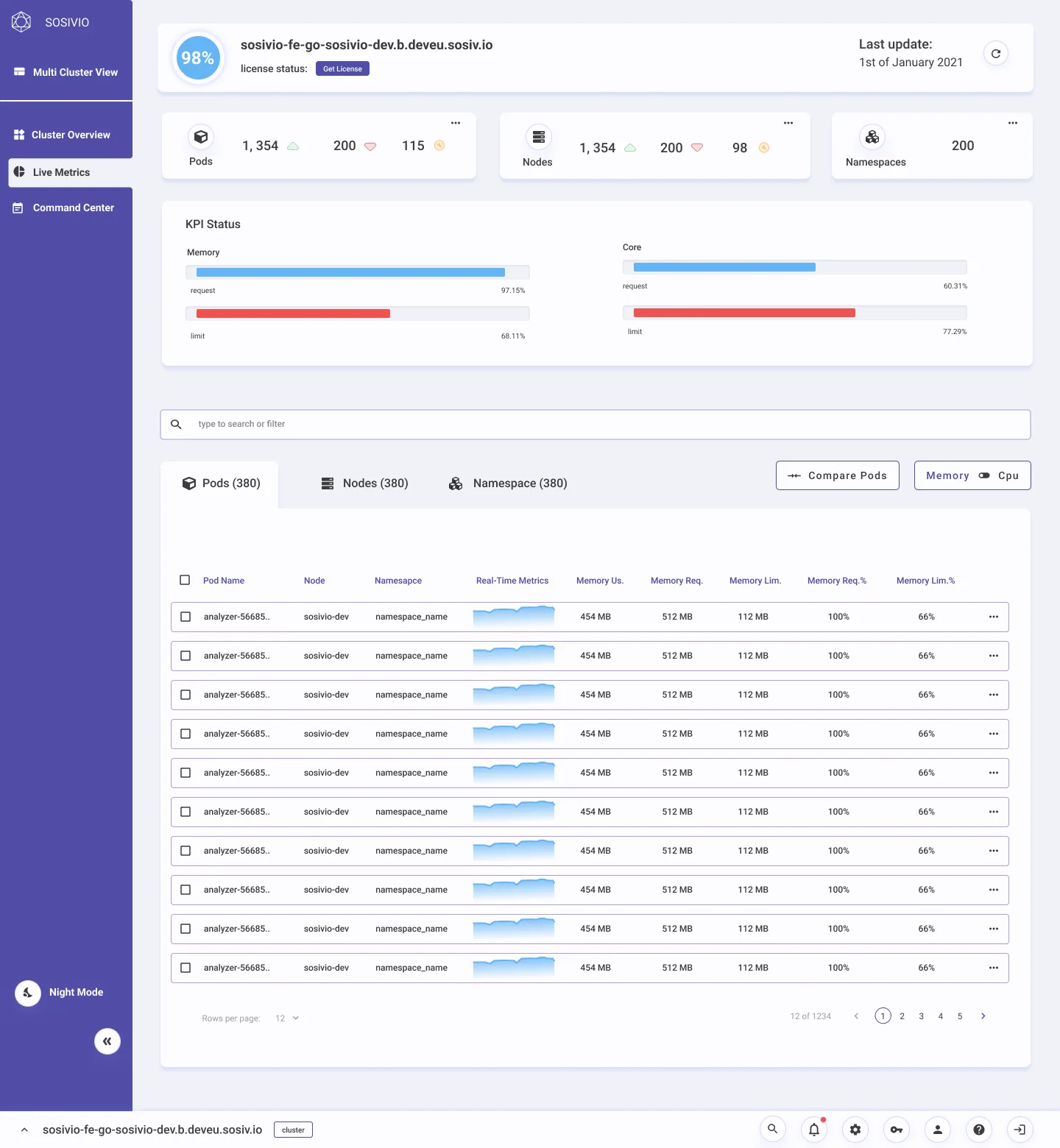The width and height of the screenshot is (1060, 1148).
Task: Check the ninth analyzer-56685 pod row
Action: [x=185, y=929]
